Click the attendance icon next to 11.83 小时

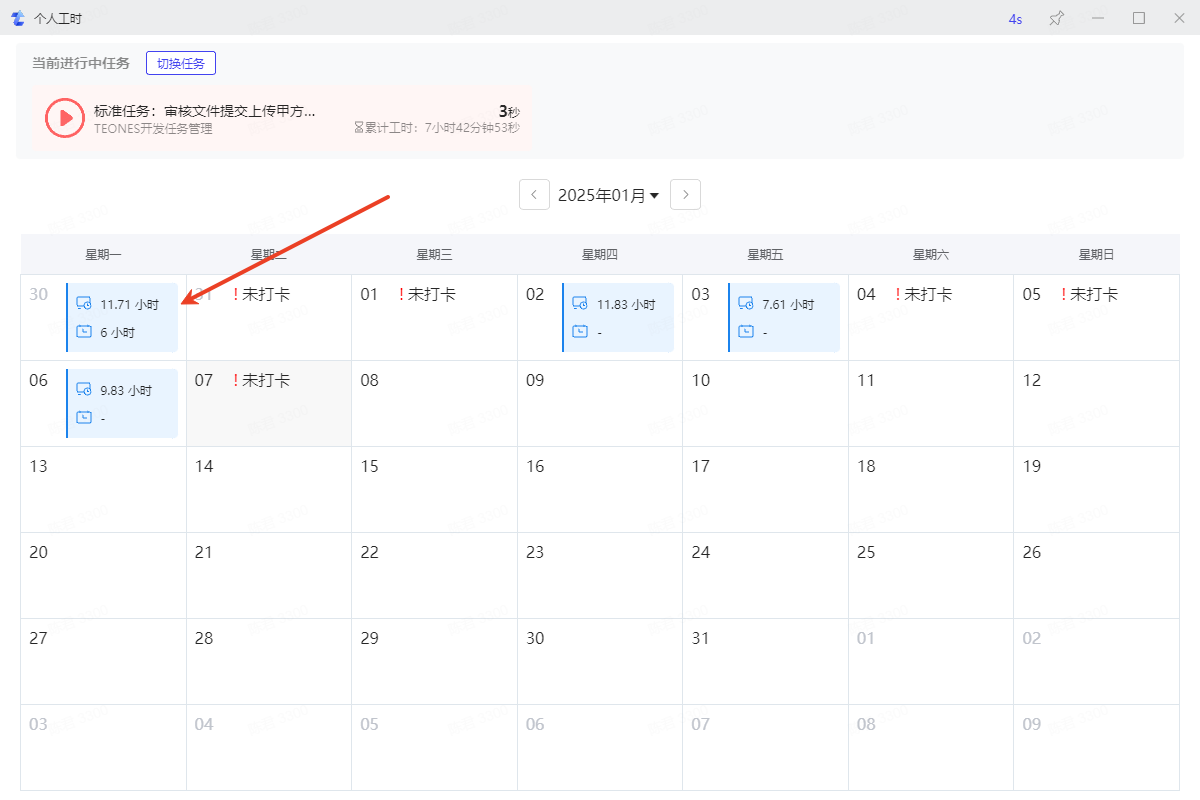point(580,304)
